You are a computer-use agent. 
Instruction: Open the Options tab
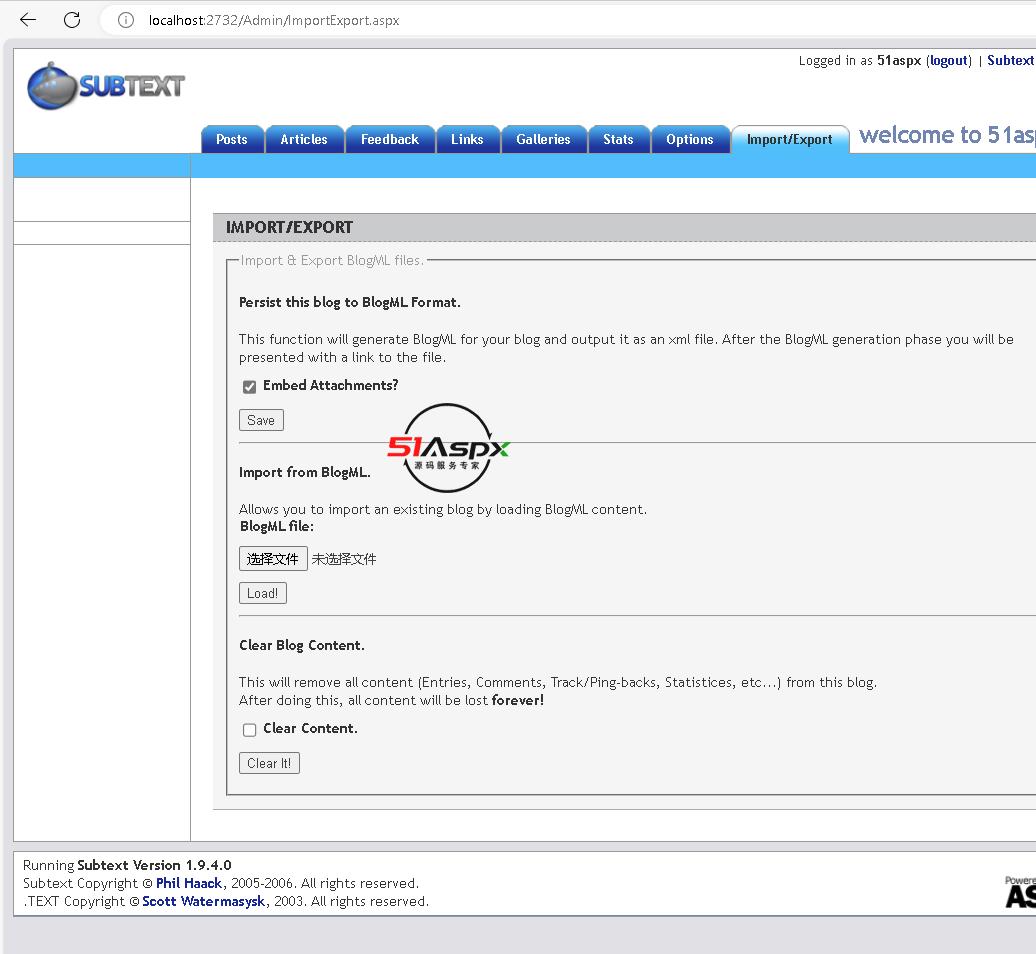pos(690,140)
